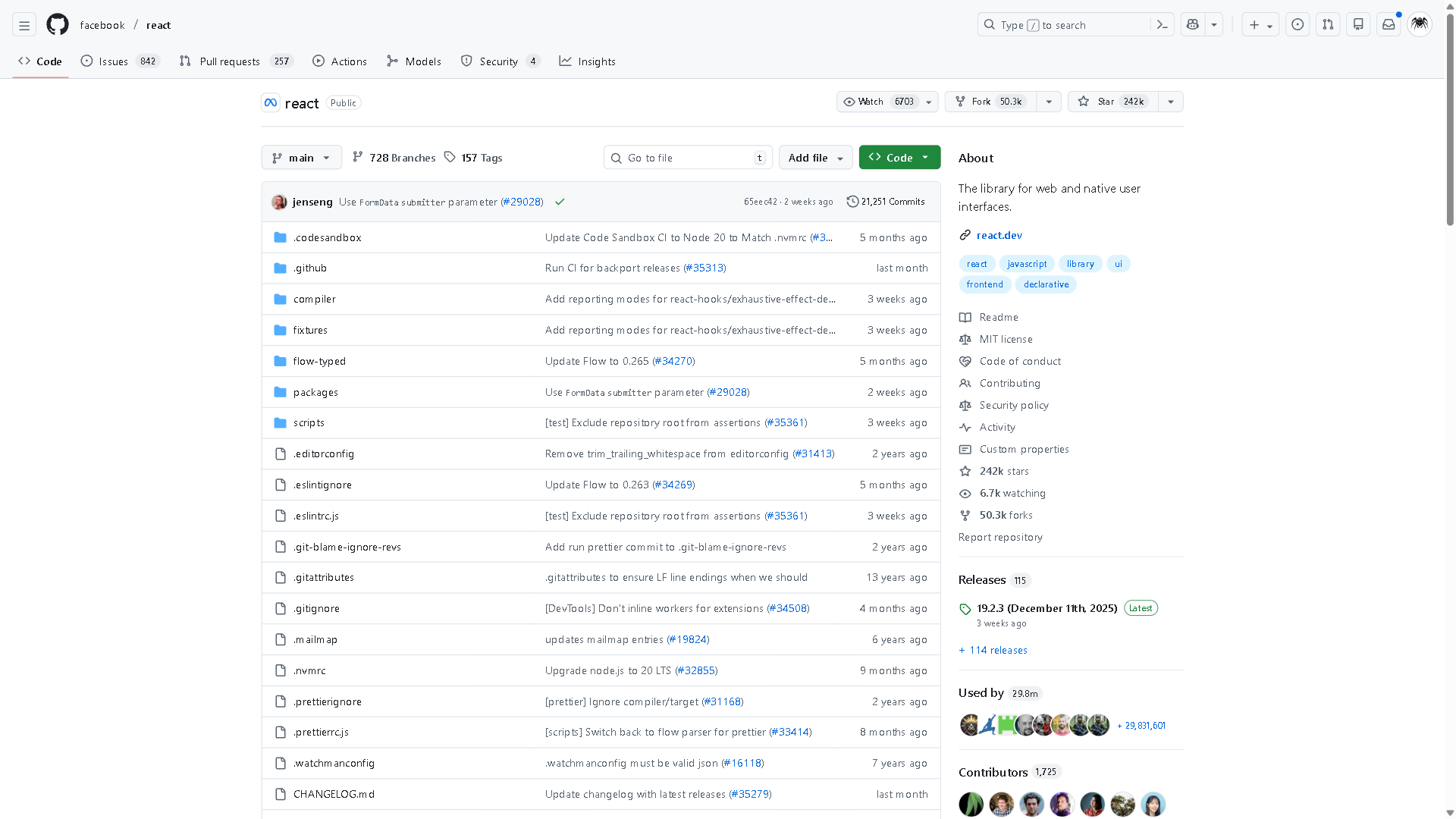Open your pull requests from the header icon
The width and height of the screenshot is (1456, 819).
1327,24
